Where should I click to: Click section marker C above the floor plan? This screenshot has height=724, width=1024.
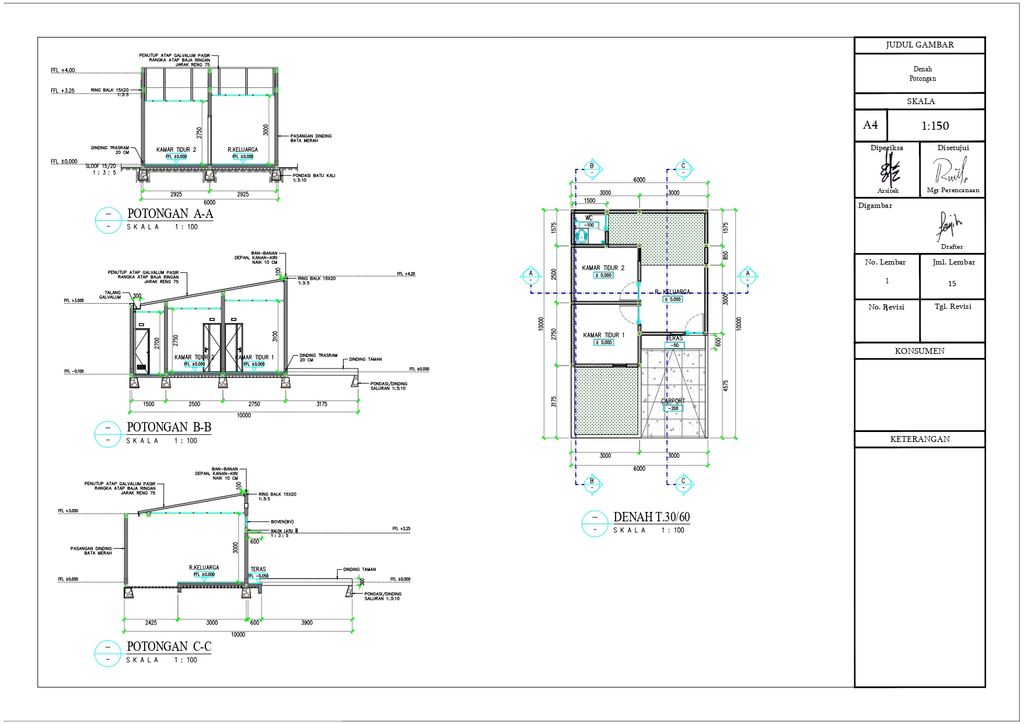click(683, 167)
